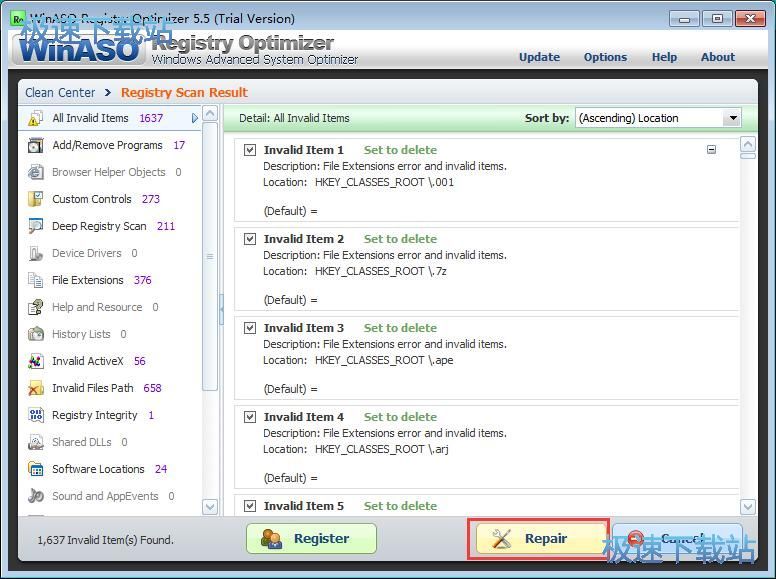Select Custom Controls 273 category

[110, 199]
